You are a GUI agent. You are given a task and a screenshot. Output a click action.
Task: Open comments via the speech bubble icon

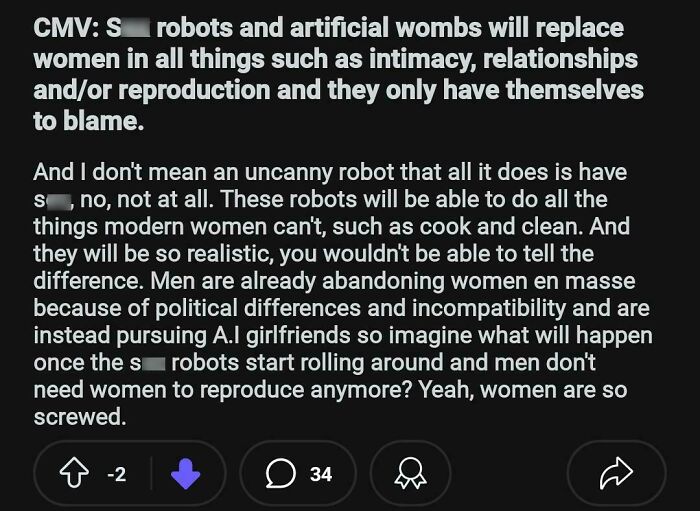tap(280, 474)
